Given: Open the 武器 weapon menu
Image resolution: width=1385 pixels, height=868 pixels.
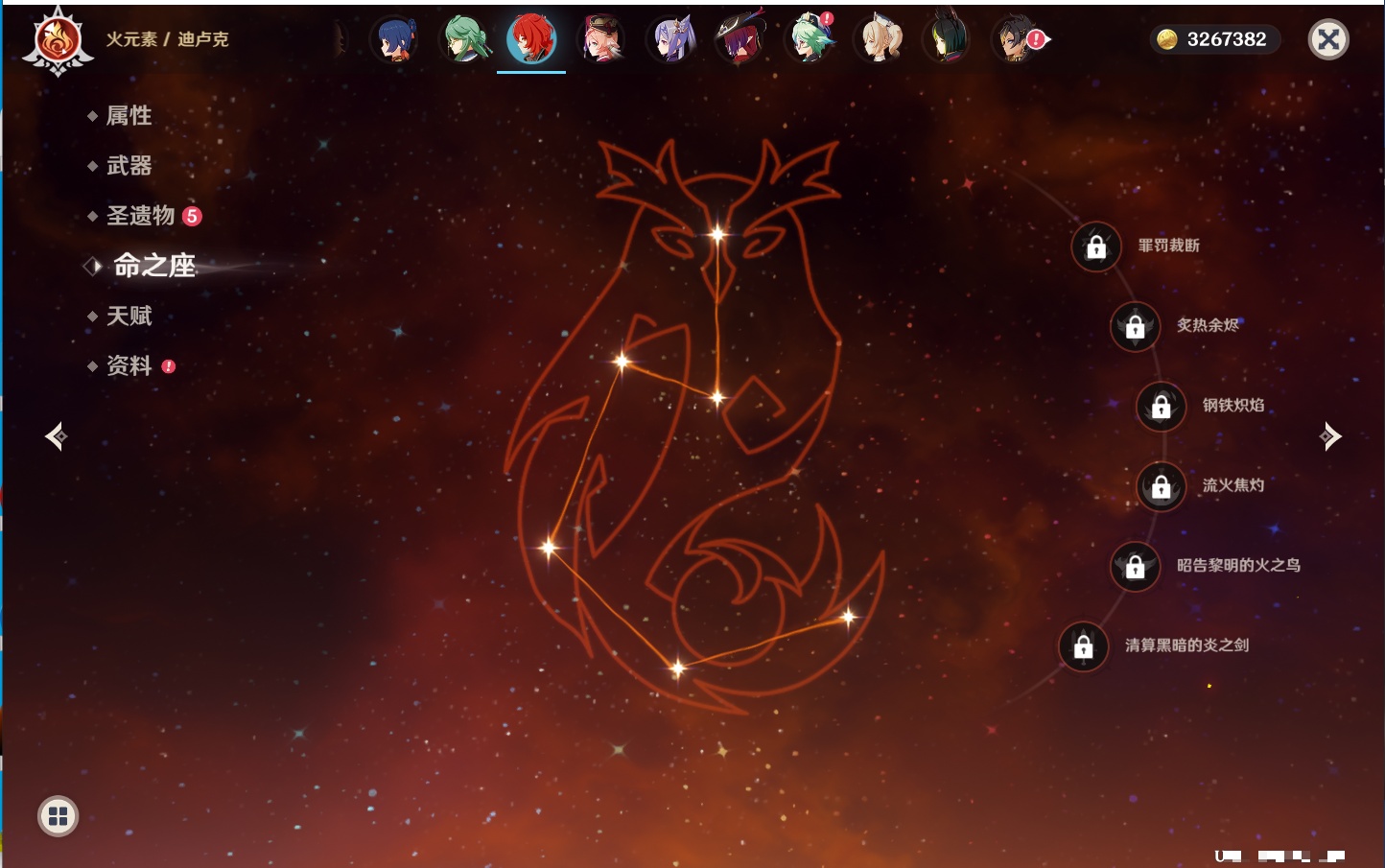Looking at the screenshot, I should pyautogui.click(x=129, y=166).
